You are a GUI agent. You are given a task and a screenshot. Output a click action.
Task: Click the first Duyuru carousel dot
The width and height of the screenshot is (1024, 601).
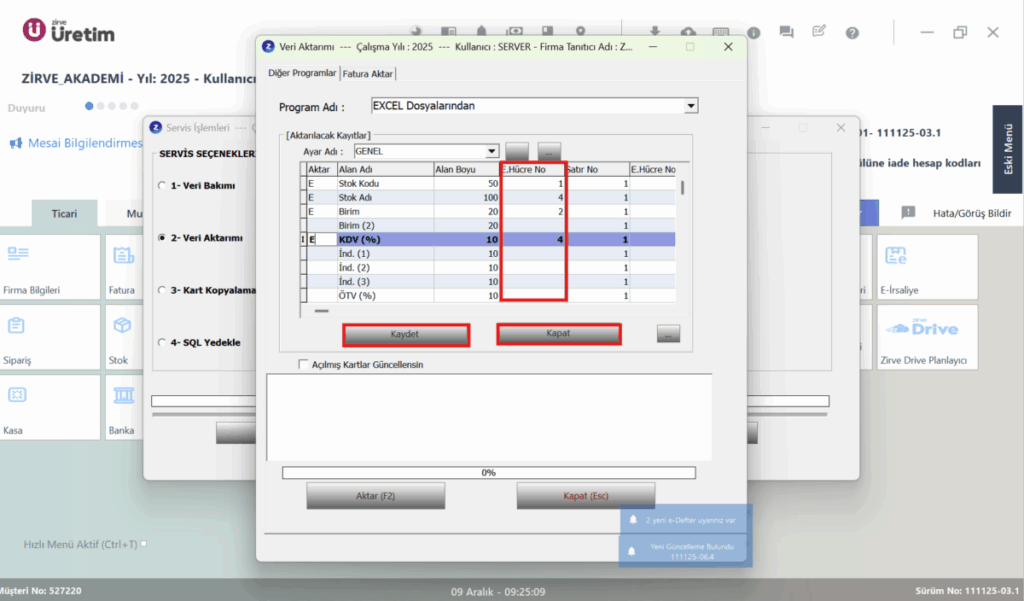tap(89, 106)
